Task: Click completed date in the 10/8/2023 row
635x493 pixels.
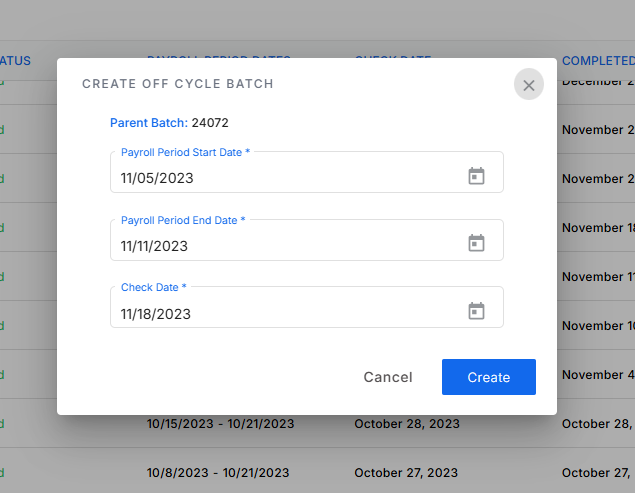Action: tap(598, 473)
